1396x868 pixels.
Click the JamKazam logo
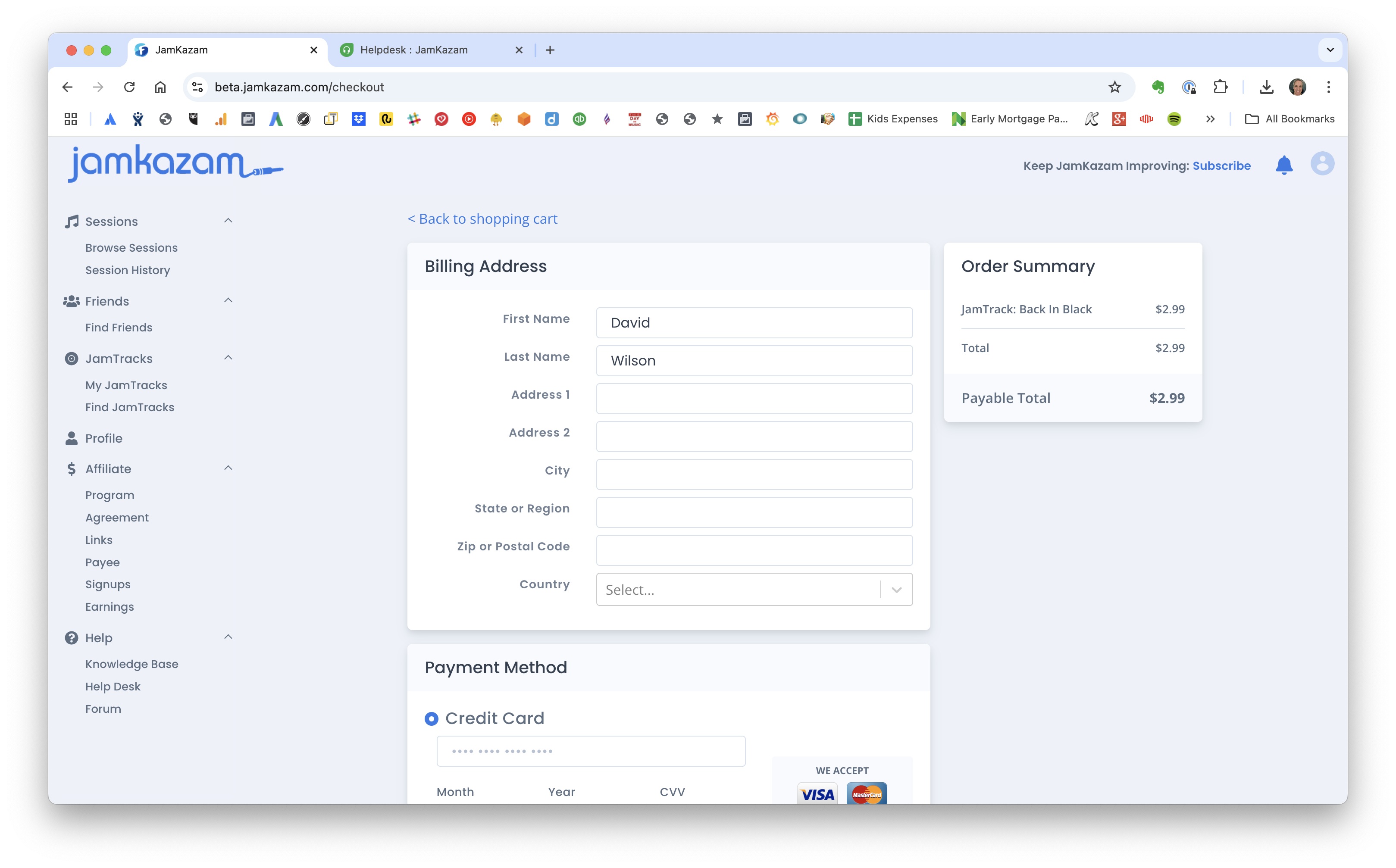pos(175,164)
